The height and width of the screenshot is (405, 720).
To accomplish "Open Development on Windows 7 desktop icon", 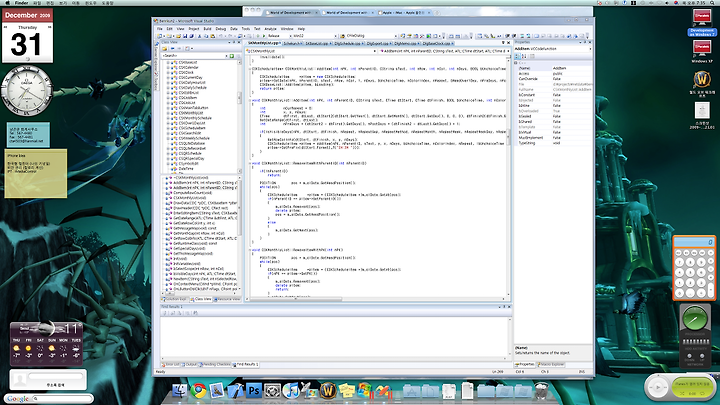I will 702,22.
